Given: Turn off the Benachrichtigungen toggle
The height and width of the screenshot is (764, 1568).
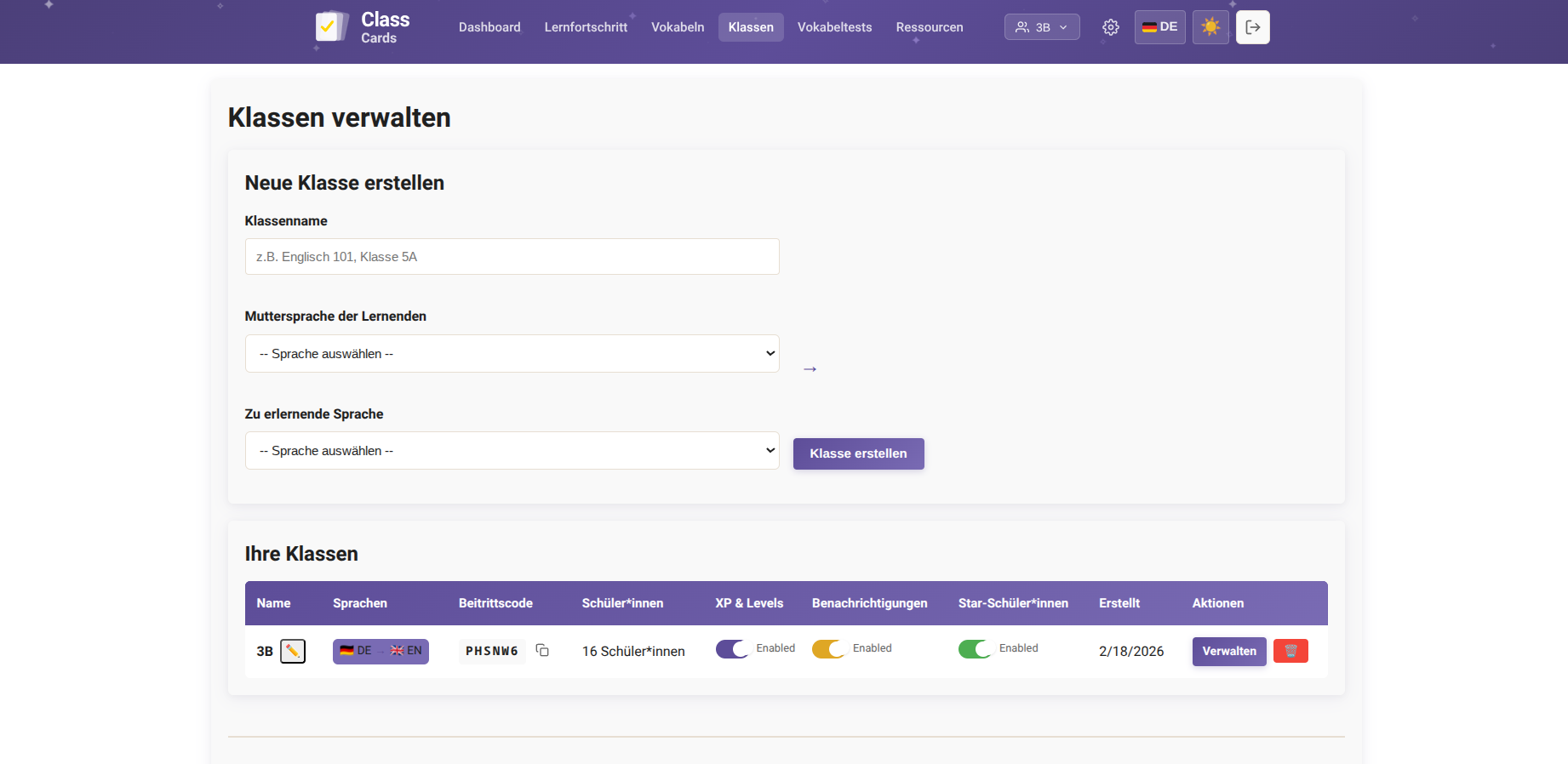Looking at the screenshot, I should pos(828,649).
